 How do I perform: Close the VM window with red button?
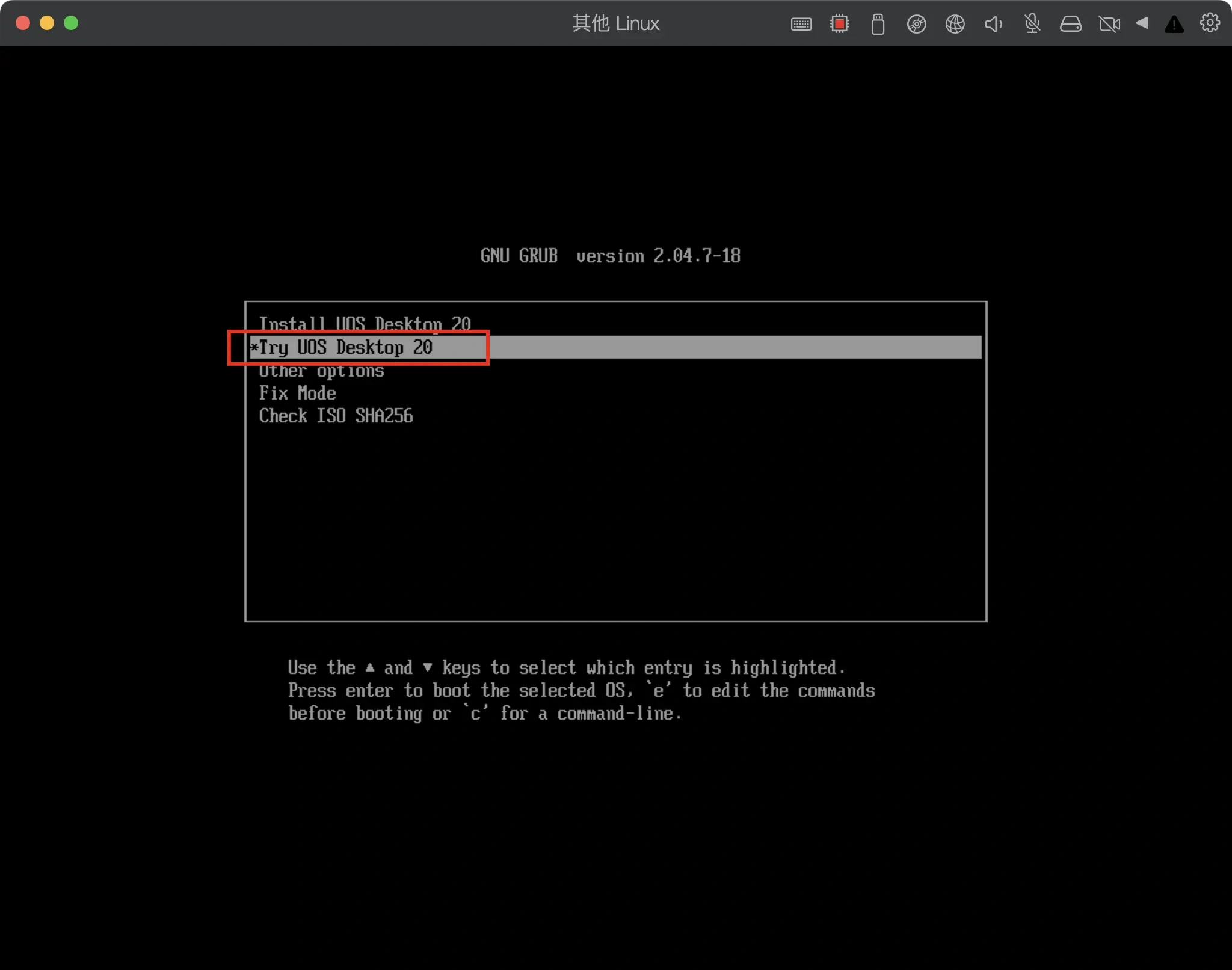(x=23, y=23)
